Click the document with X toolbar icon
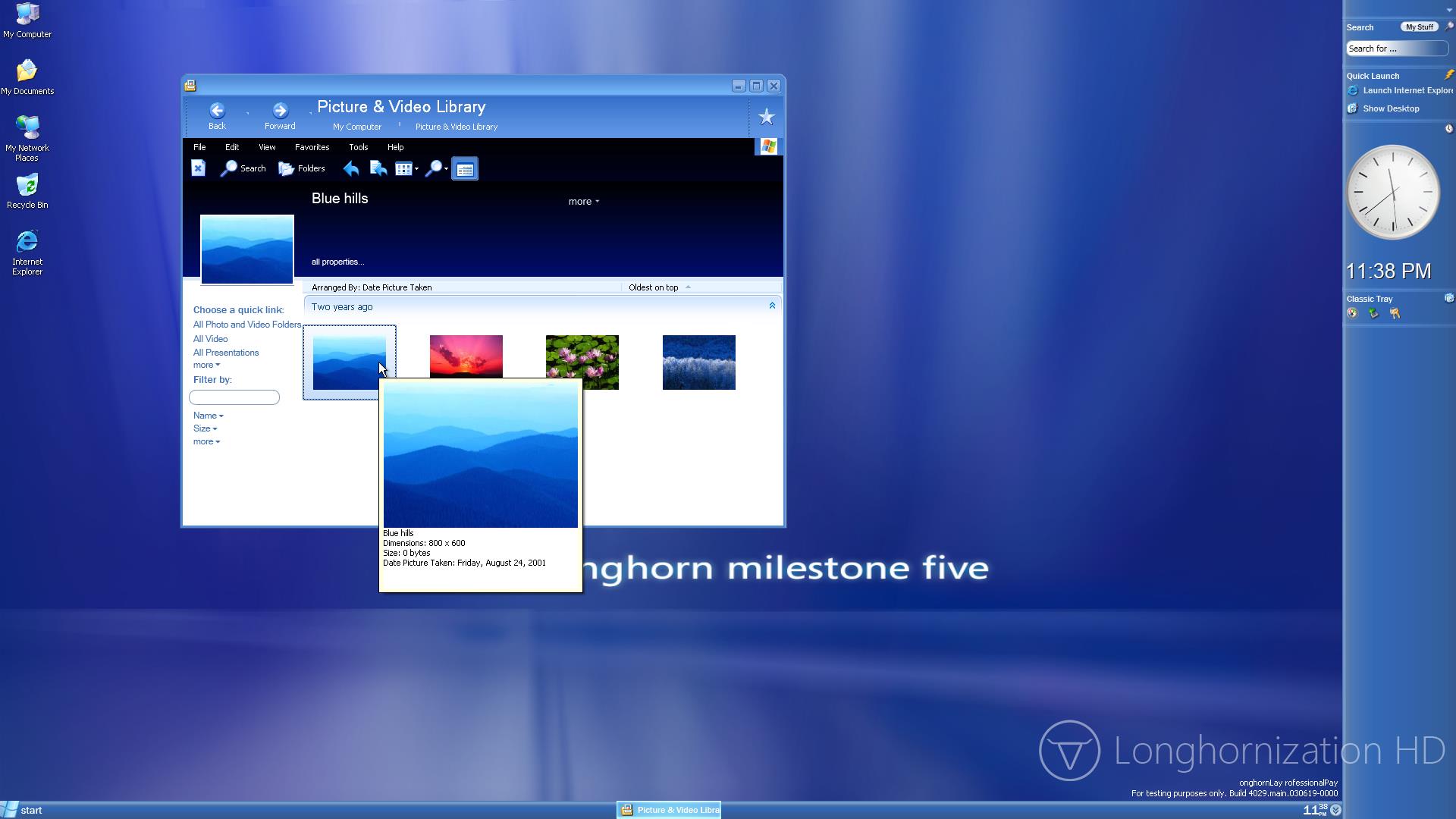This screenshot has height=819, width=1456. pyautogui.click(x=198, y=168)
